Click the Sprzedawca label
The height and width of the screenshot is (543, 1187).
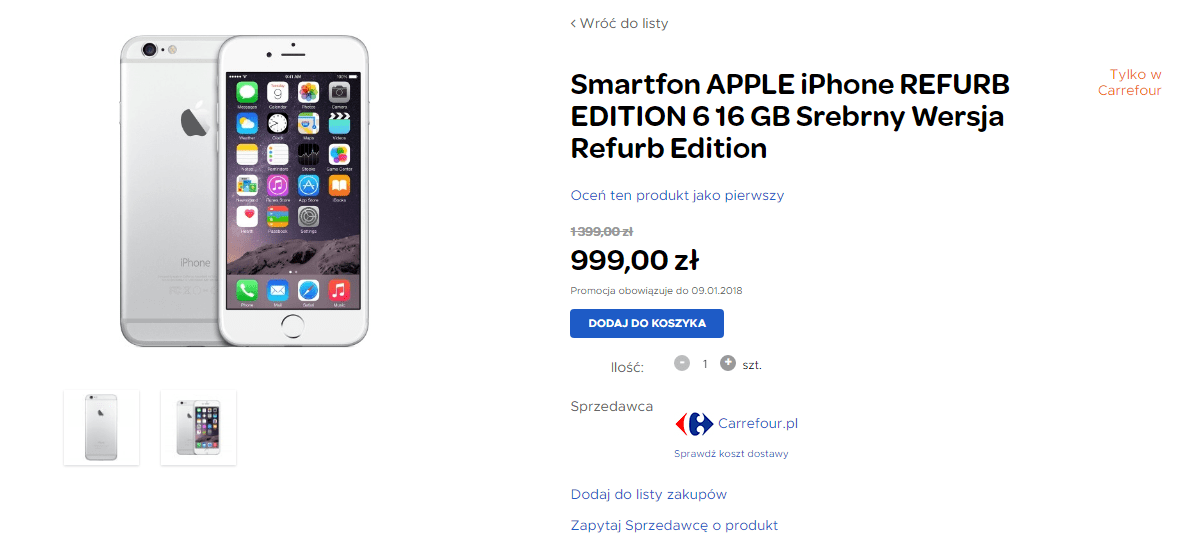click(612, 407)
